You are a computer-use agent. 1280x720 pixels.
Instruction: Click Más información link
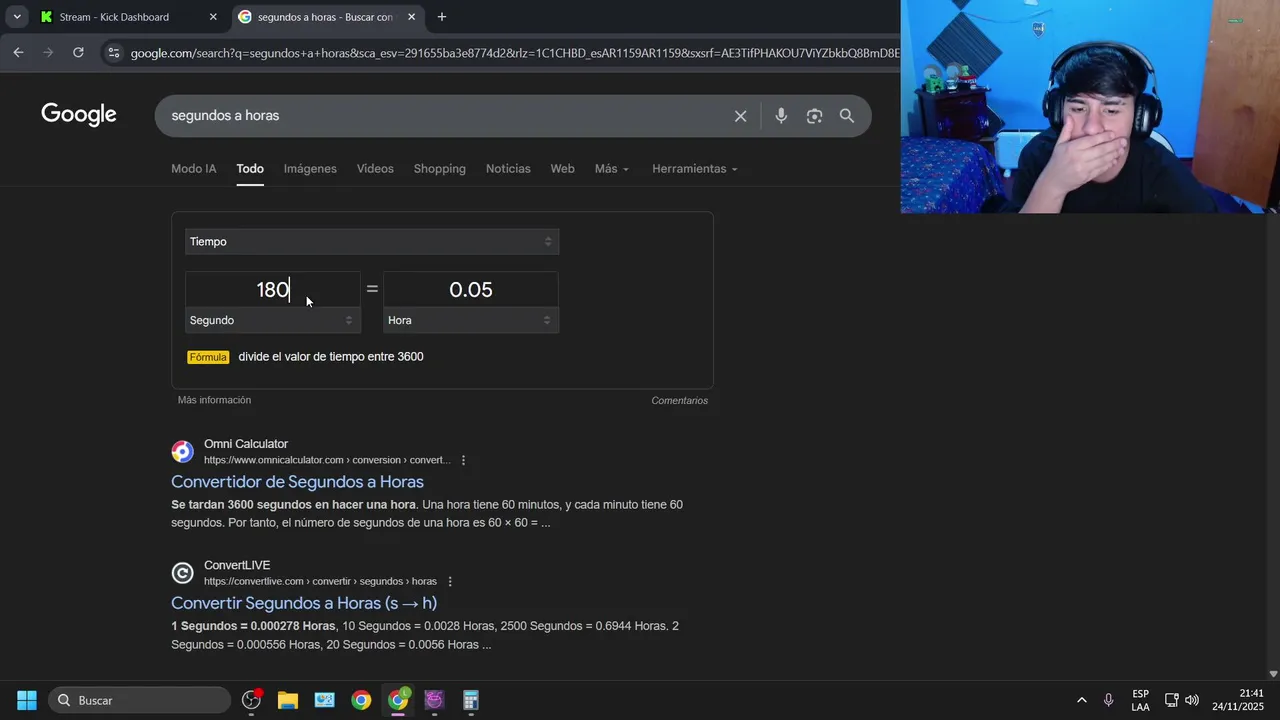(x=214, y=400)
